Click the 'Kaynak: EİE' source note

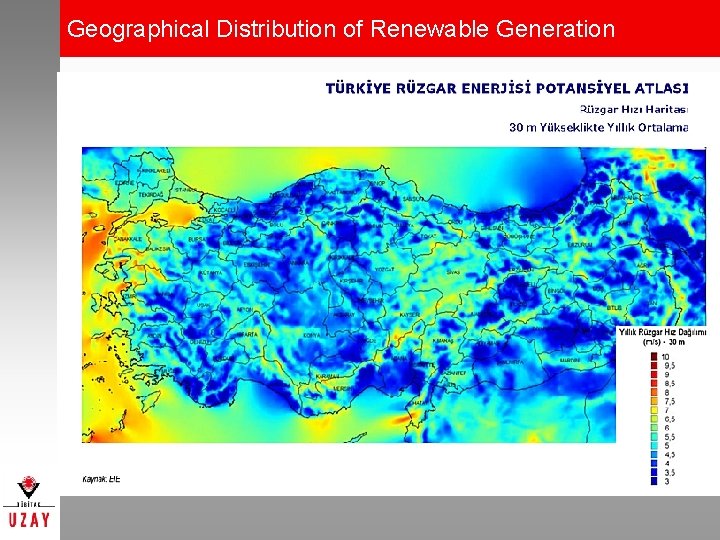pyautogui.click(x=101, y=479)
